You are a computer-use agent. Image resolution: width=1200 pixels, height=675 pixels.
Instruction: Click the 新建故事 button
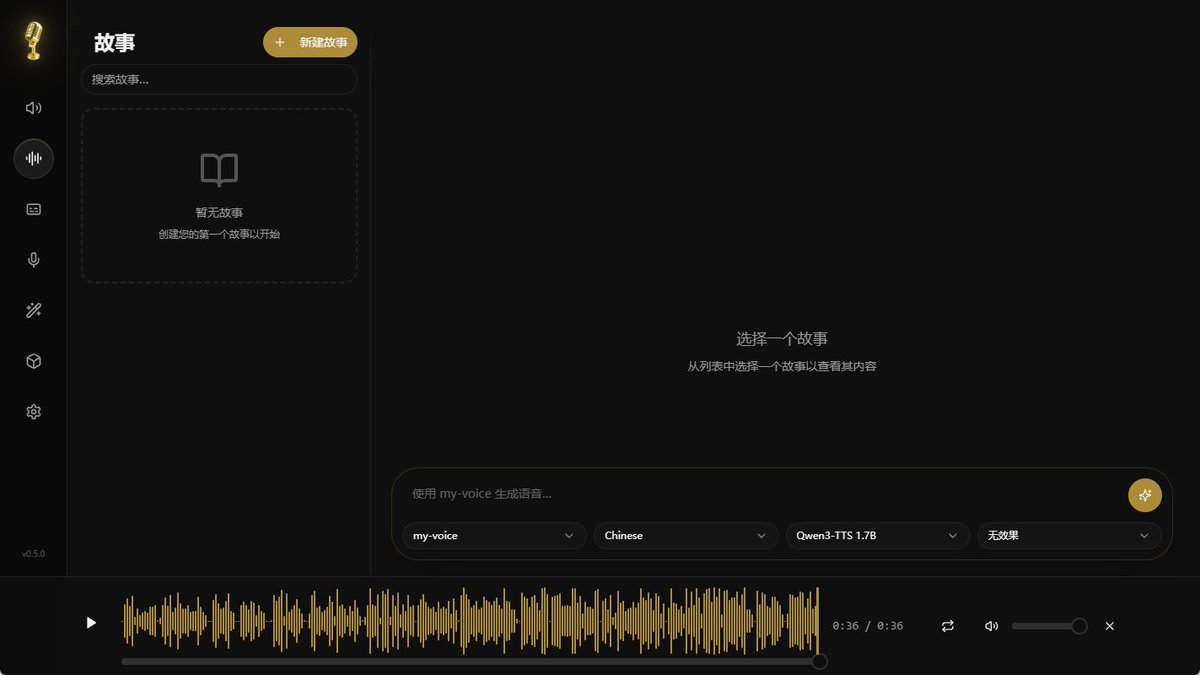(310, 42)
